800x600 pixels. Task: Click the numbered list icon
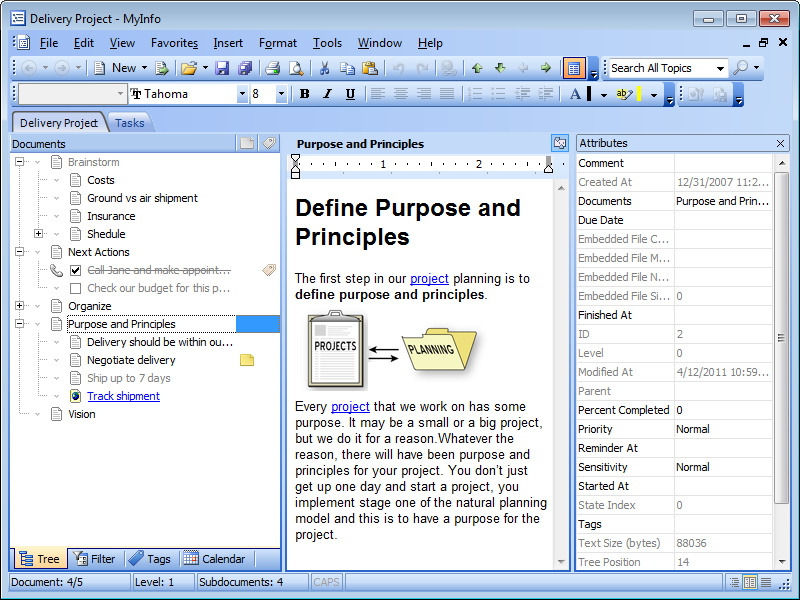coord(475,94)
